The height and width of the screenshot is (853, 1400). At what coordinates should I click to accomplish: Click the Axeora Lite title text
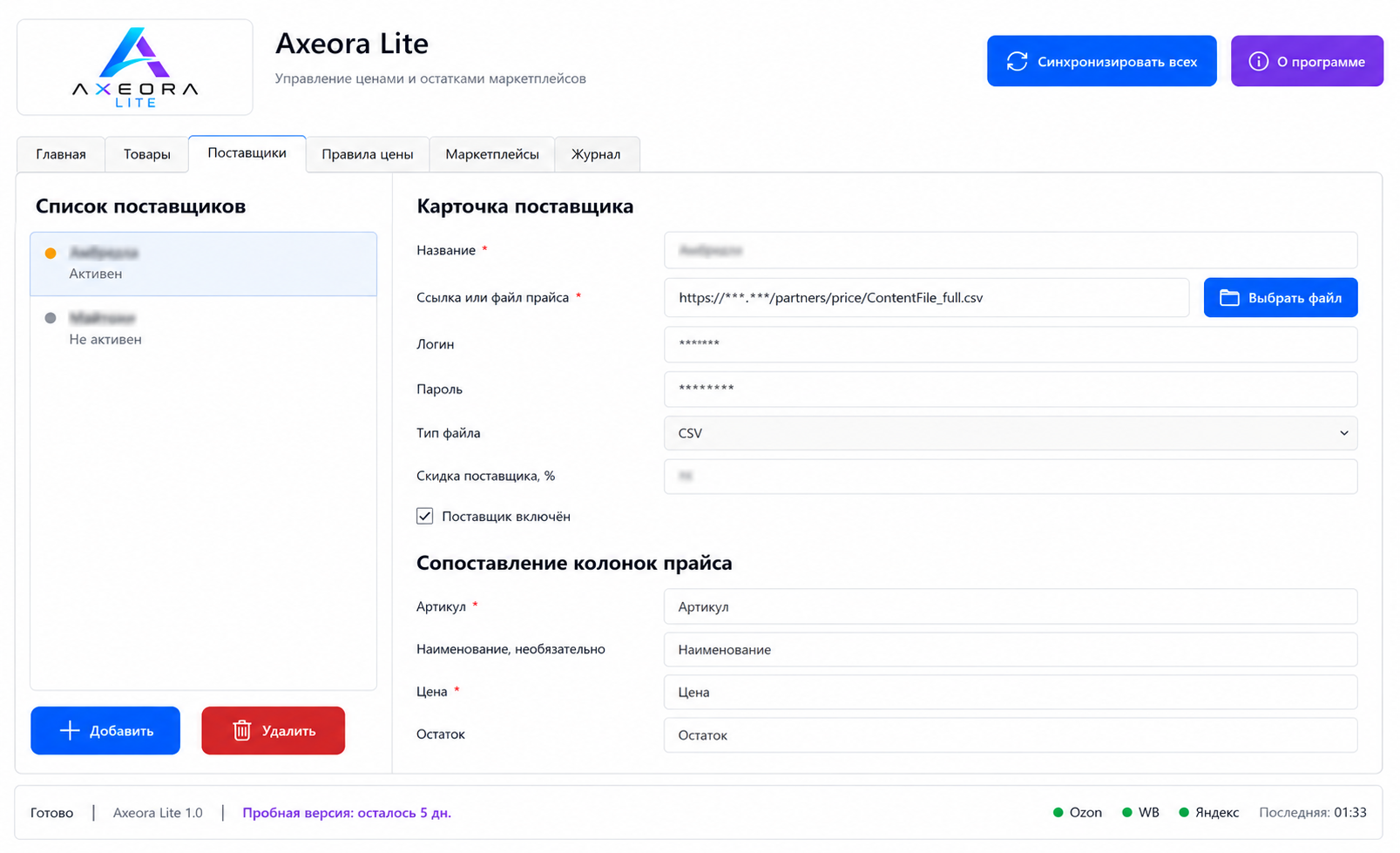click(352, 44)
